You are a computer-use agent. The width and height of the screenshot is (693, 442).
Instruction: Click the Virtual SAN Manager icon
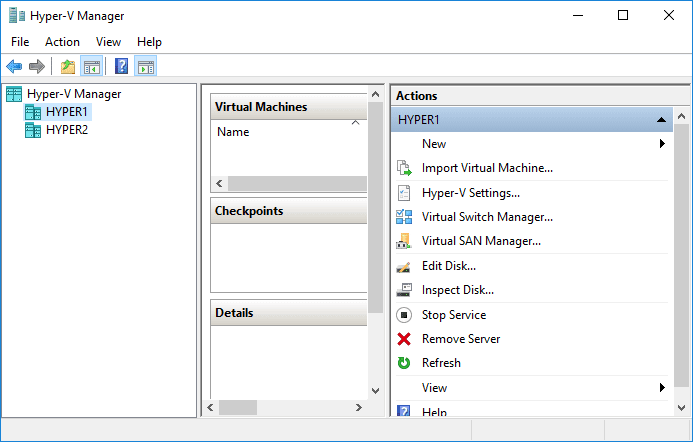click(x=404, y=241)
